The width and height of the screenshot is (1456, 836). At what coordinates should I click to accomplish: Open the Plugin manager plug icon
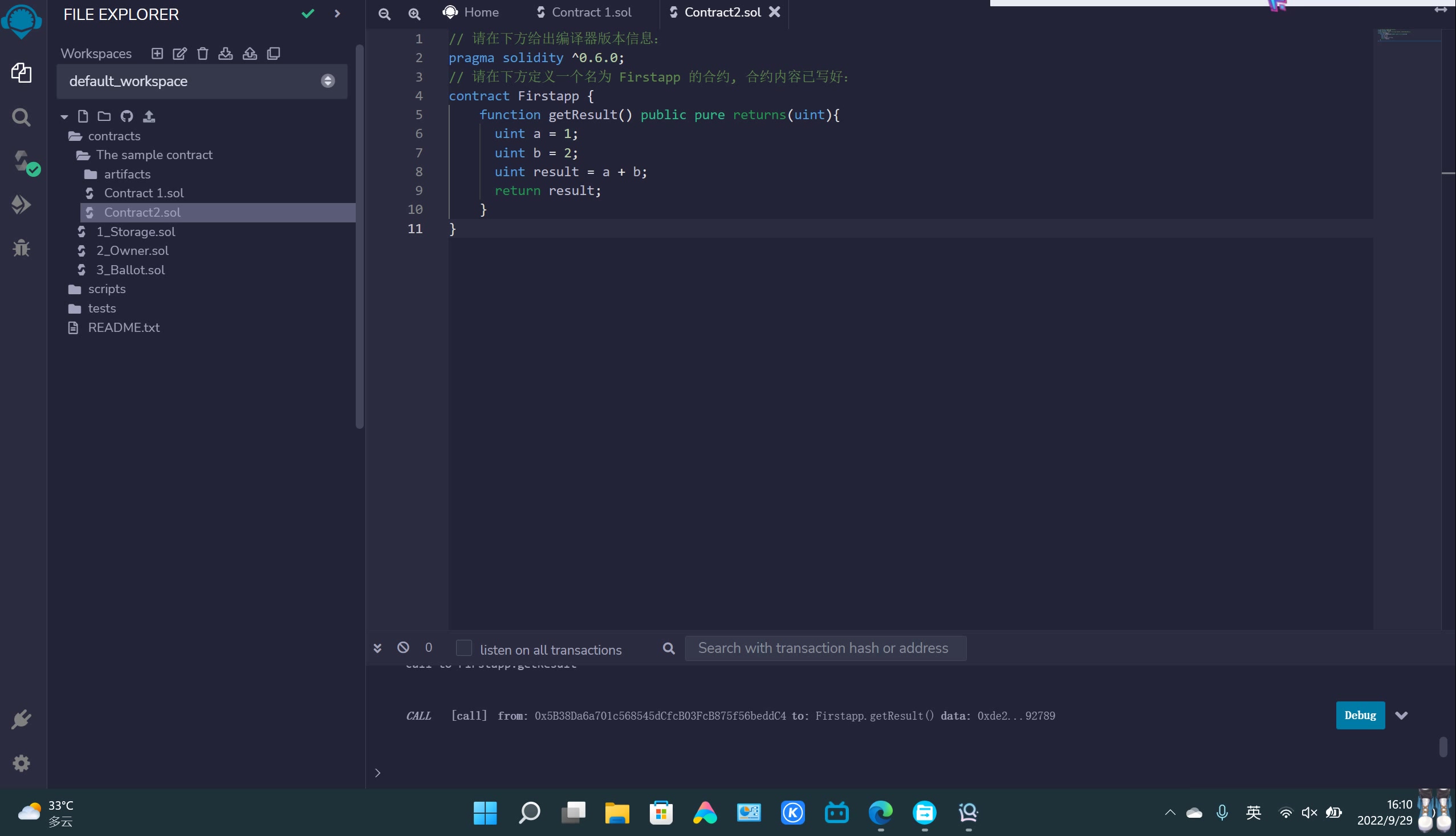click(21, 719)
